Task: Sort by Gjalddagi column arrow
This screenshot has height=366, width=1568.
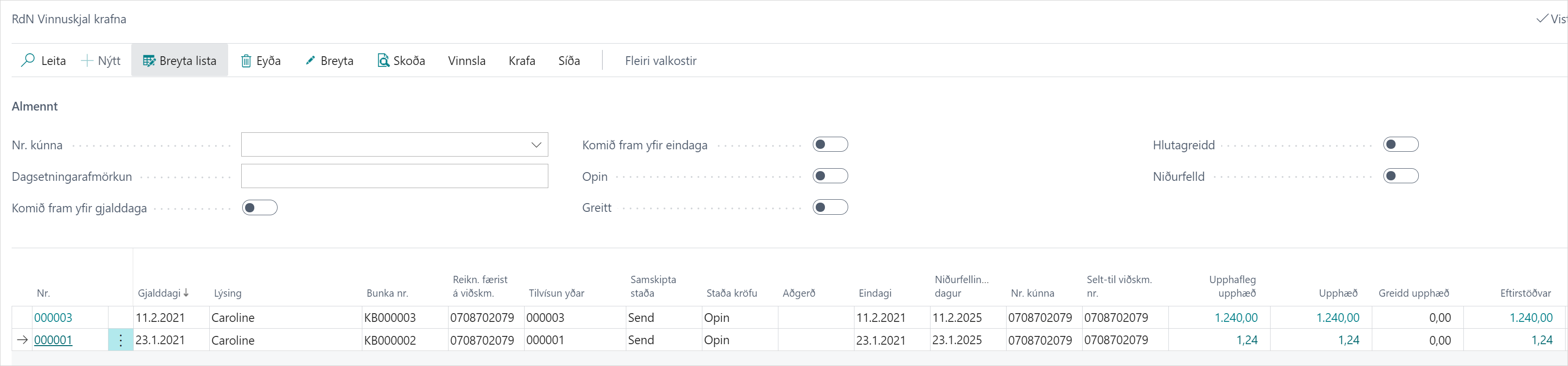Action: (x=186, y=293)
